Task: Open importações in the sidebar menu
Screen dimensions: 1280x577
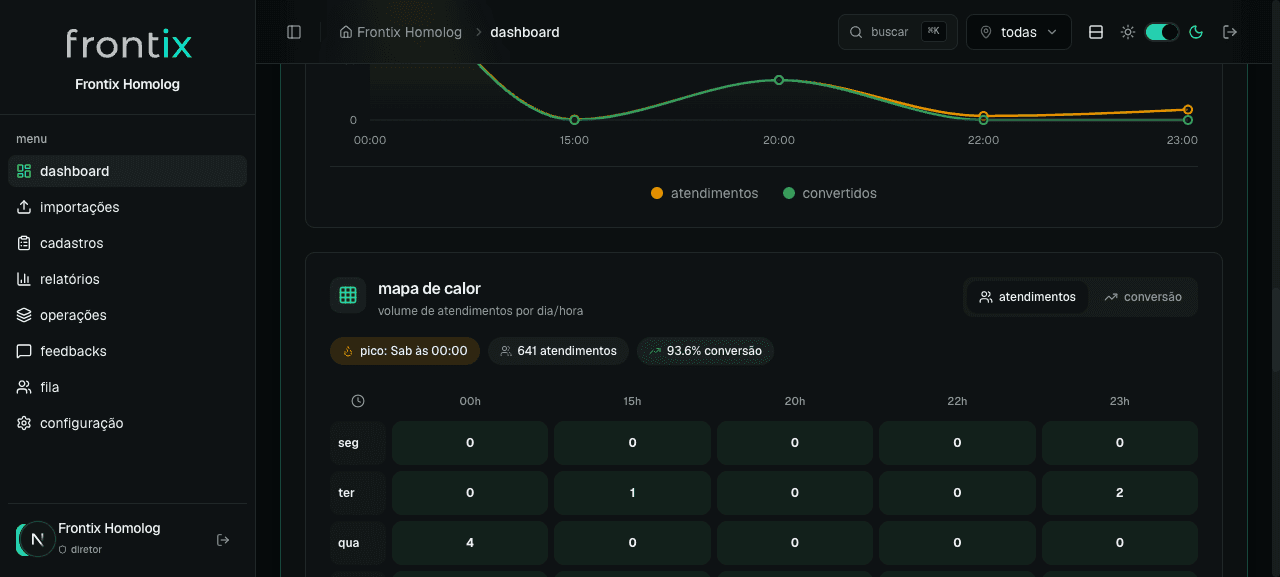Action: pyautogui.click(x=127, y=207)
